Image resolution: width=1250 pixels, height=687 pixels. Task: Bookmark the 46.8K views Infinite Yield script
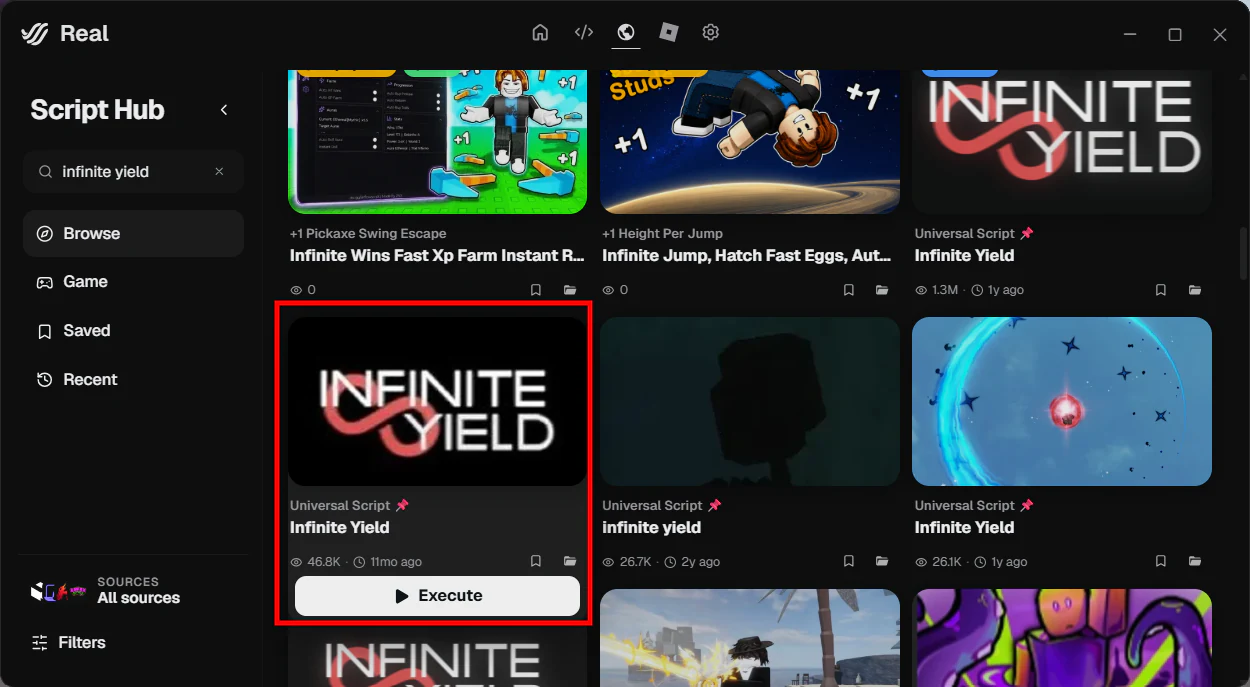[x=536, y=562]
